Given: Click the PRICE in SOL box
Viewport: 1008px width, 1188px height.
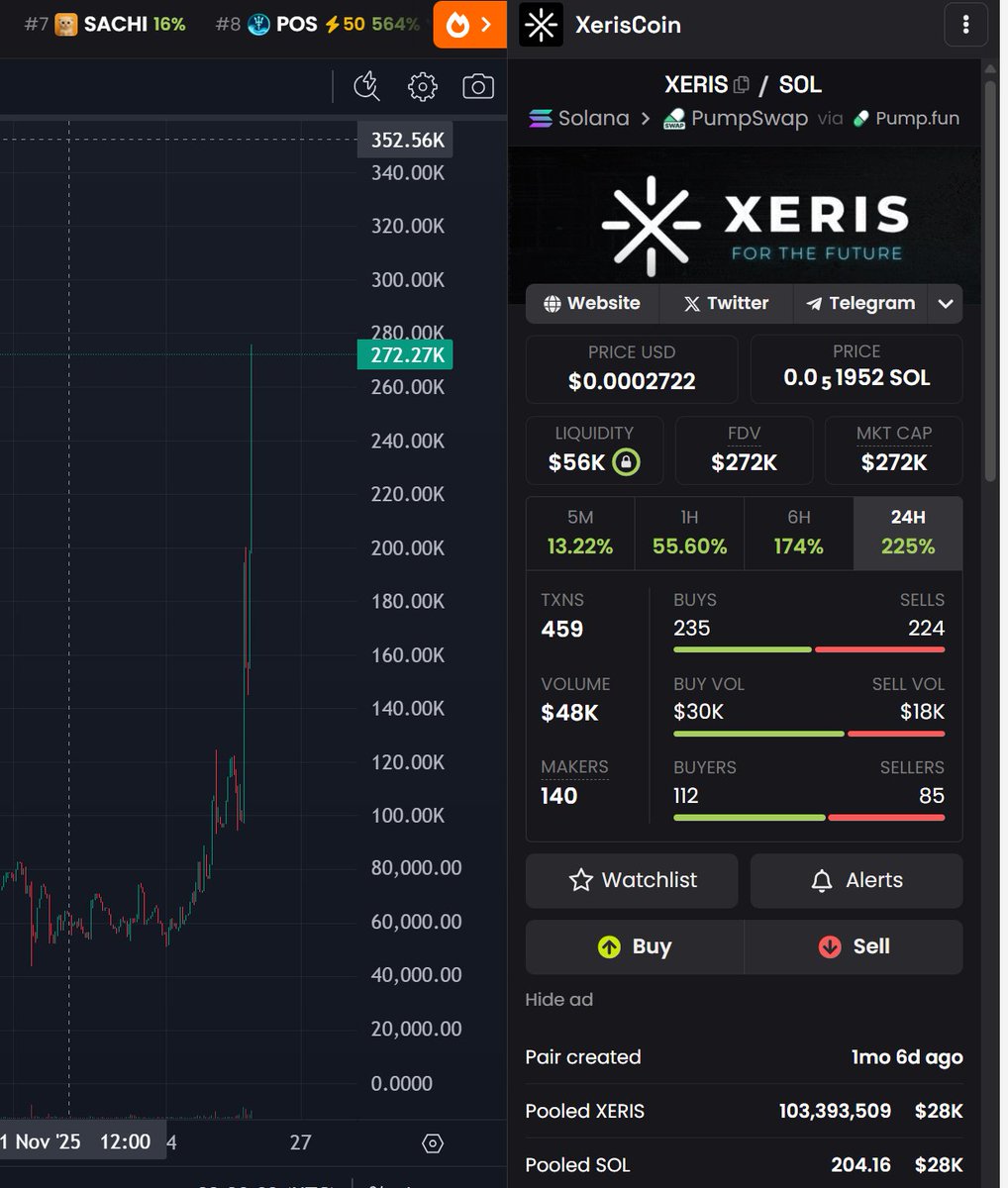Looking at the screenshot, I should click(x=857, y=368).
